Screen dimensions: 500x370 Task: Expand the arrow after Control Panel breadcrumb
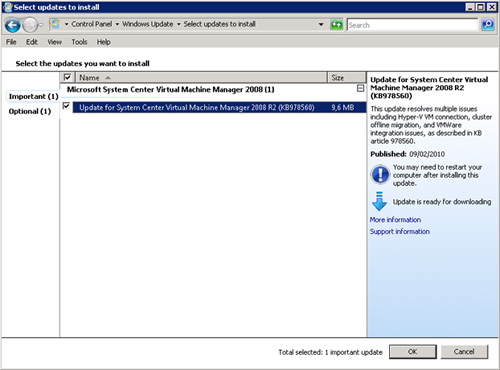[117, 24]
